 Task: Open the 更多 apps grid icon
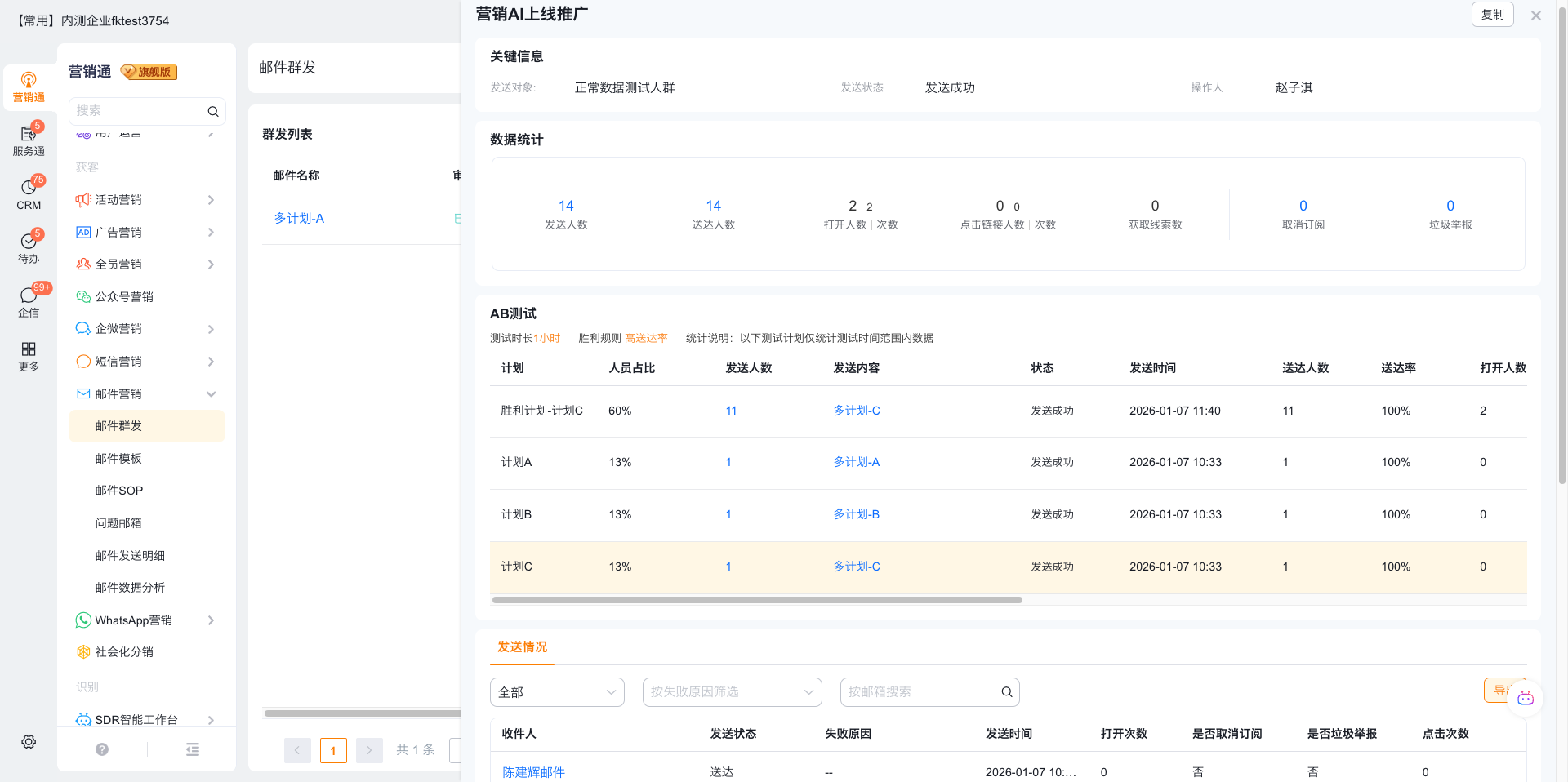point(29,356)
